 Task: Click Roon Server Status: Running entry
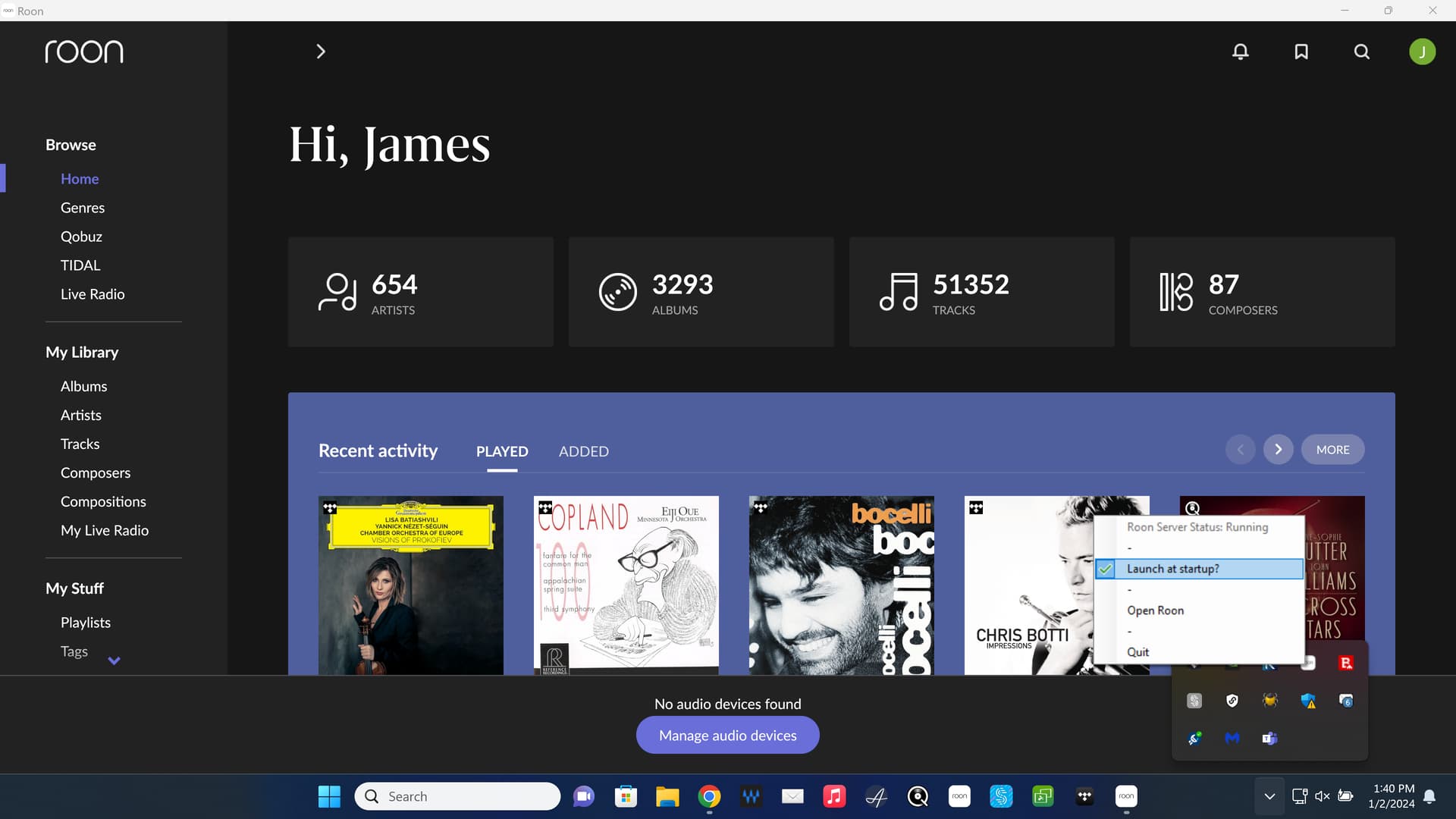(x=1197, y=527)
